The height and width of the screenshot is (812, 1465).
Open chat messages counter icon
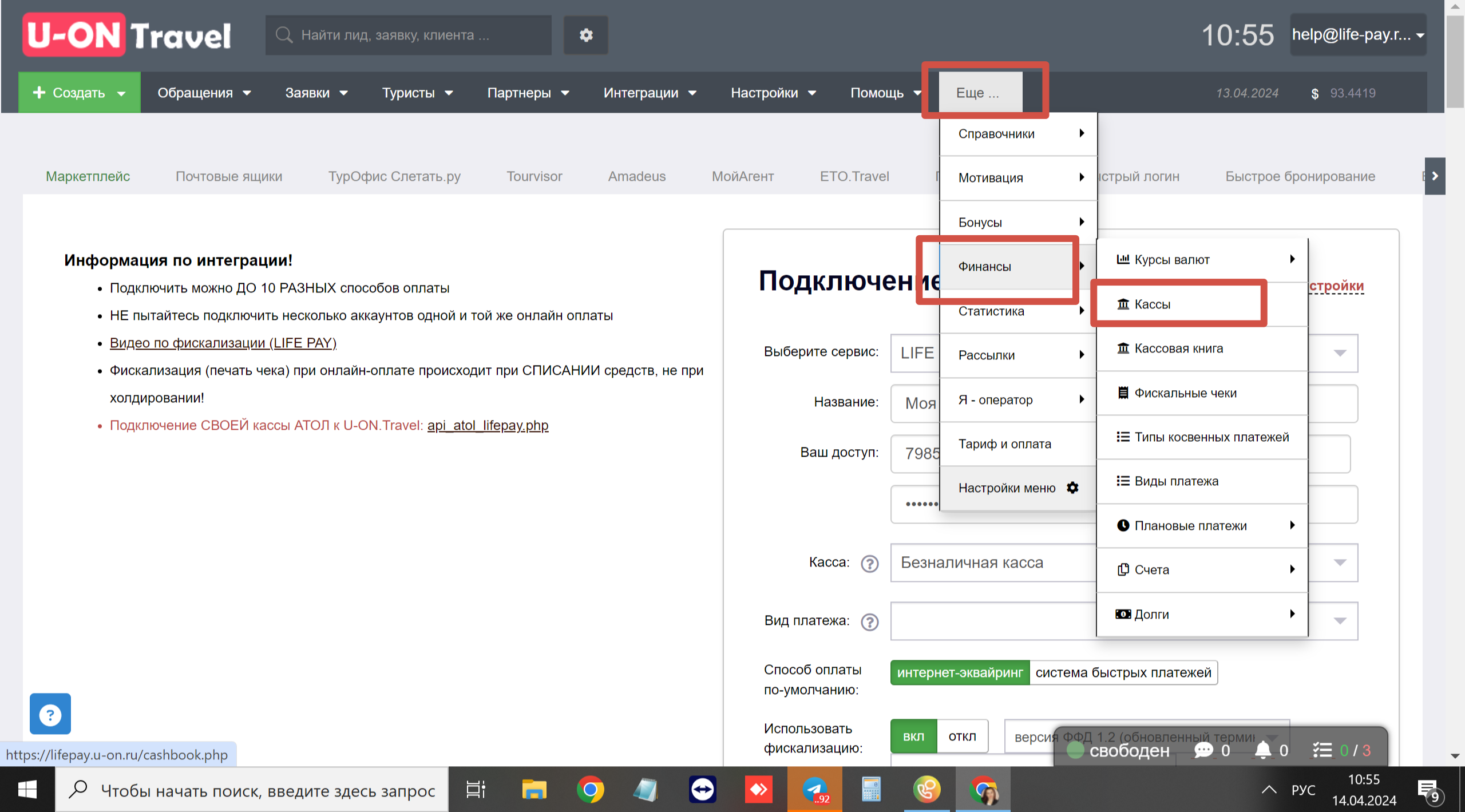(1203, 750)
